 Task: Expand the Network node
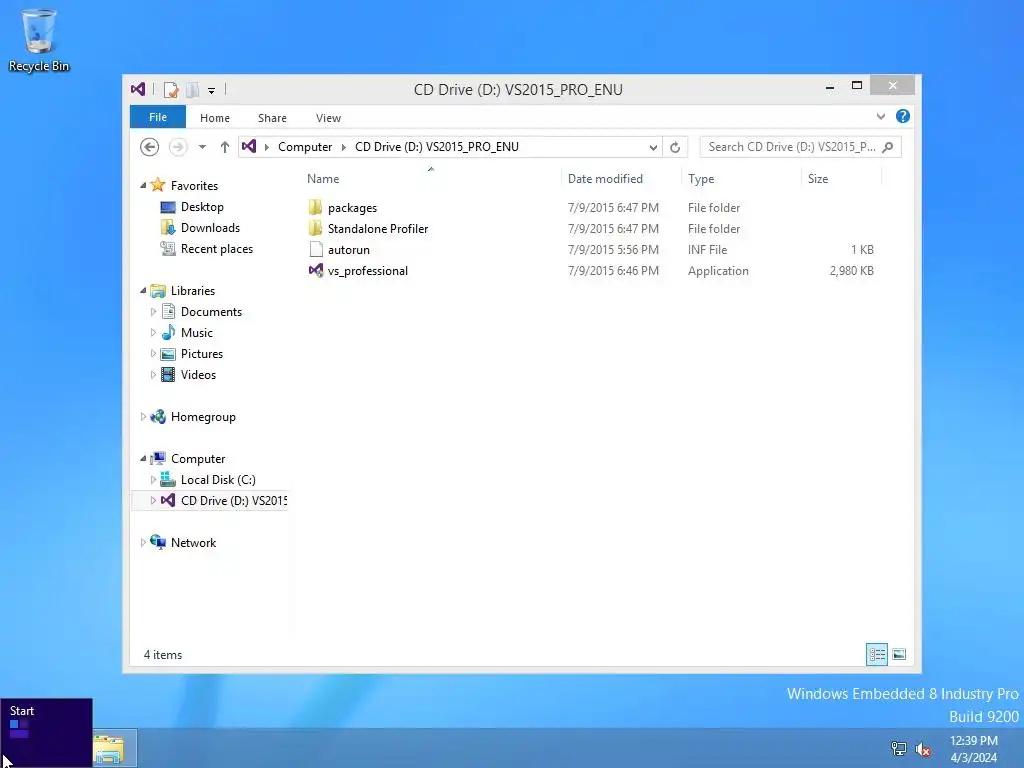click(143, 543)
